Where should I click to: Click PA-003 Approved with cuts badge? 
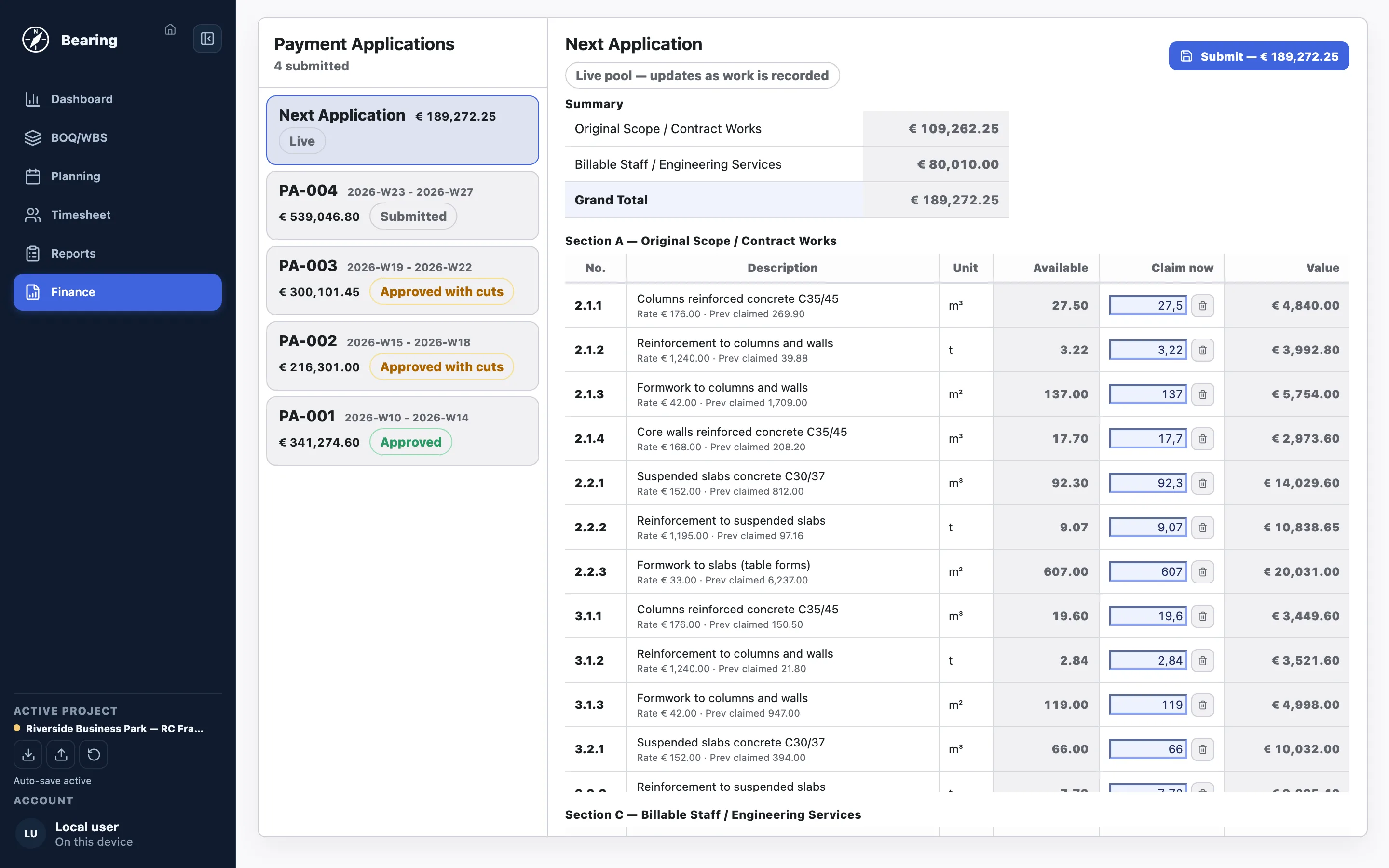pyautogui.click(x=441, y=292)
